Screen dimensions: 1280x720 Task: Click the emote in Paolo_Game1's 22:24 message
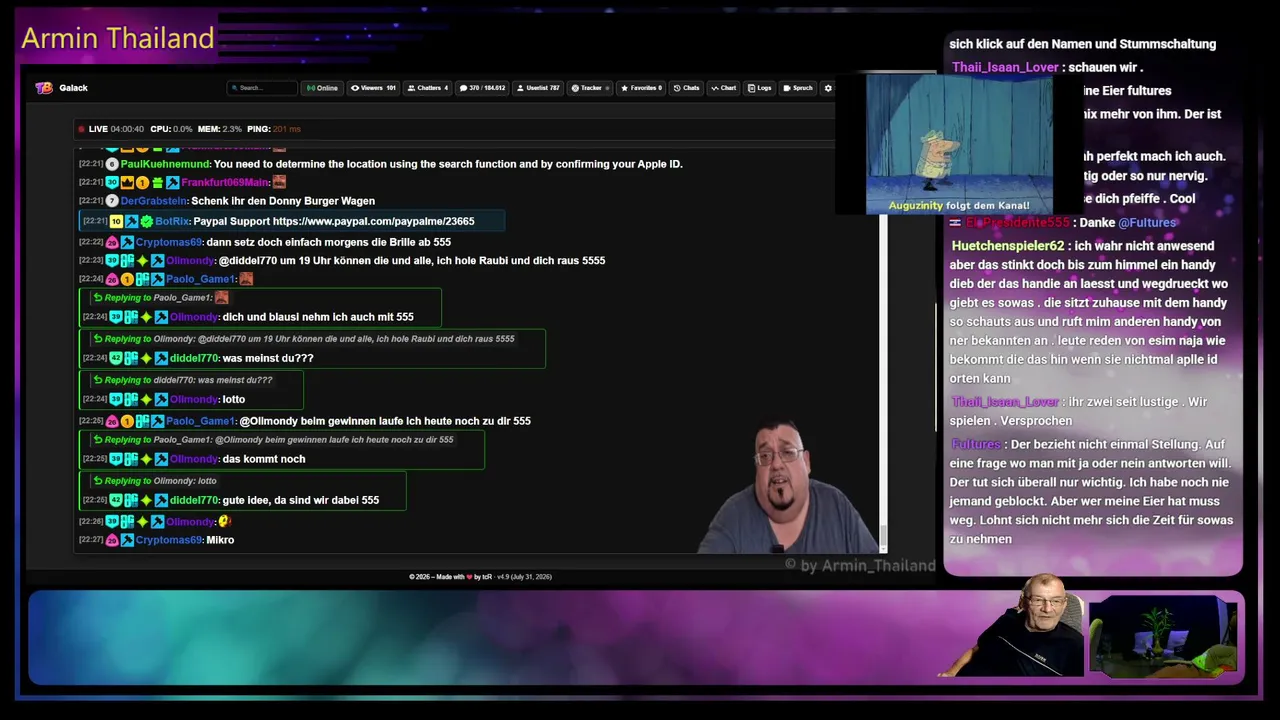tap(246, 279)
